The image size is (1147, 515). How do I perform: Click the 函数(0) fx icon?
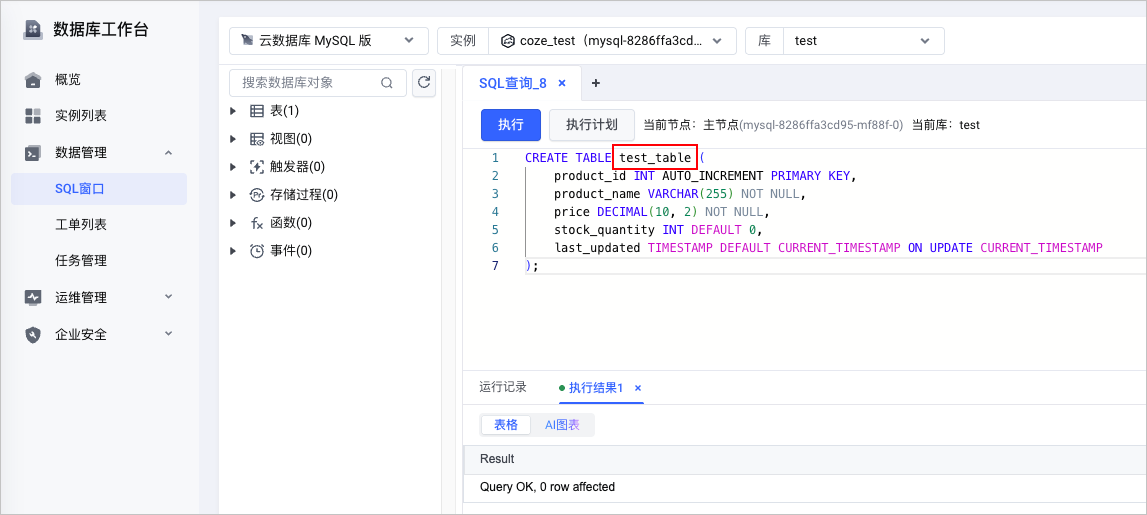(257, 223)
